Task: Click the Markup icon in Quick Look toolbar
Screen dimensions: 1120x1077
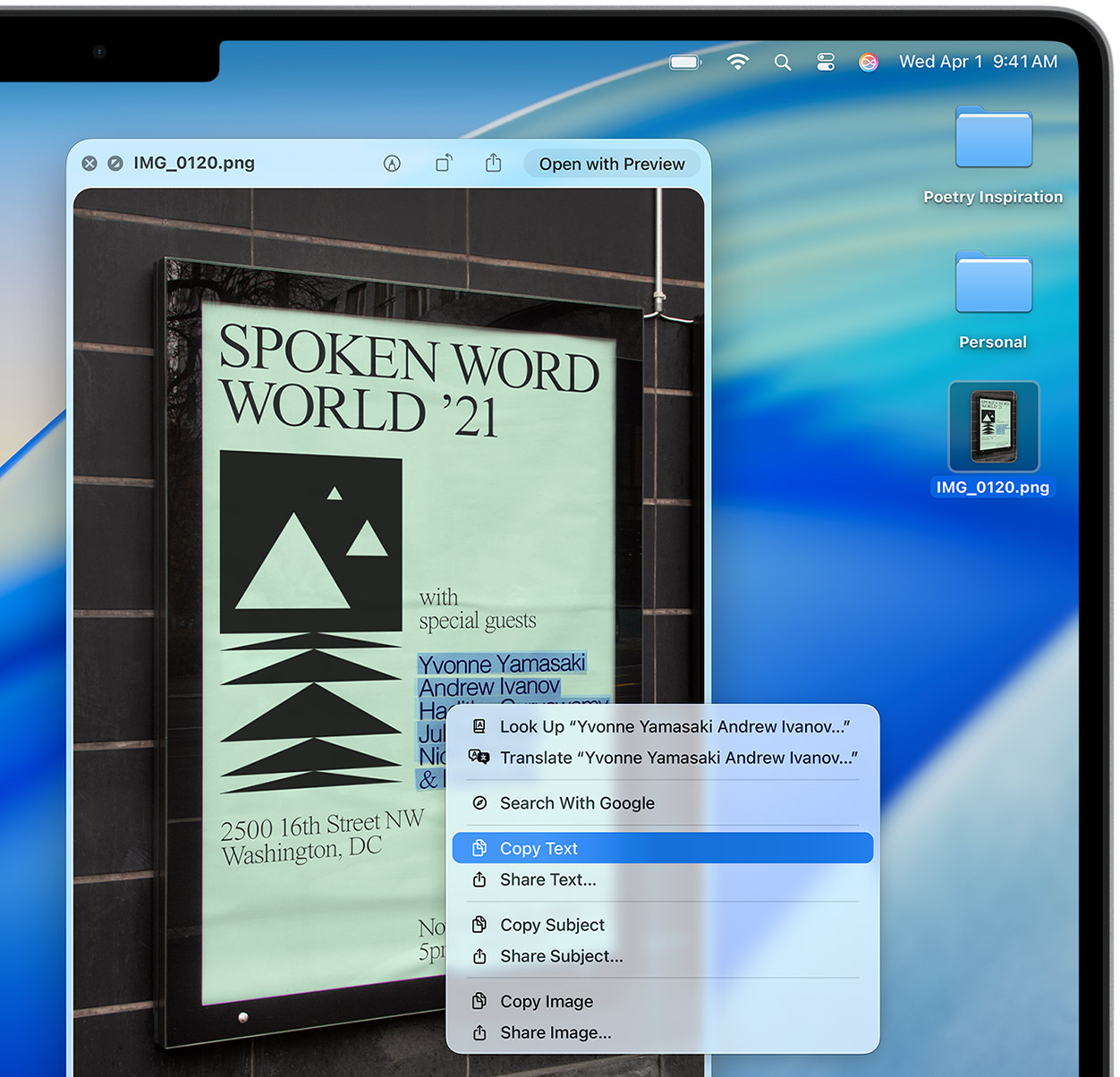Action: pos(392,164)
